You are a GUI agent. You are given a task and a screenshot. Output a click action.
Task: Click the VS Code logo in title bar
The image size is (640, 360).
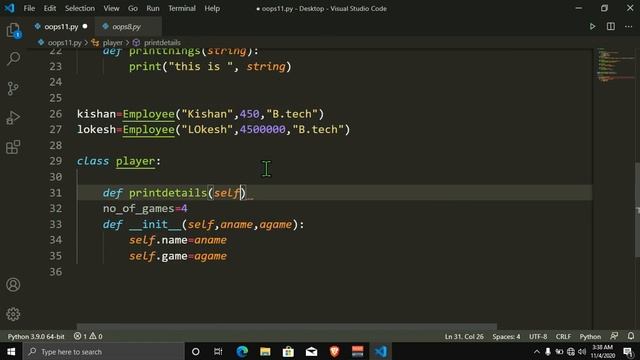pyautogui.click(x=9, y=8)
